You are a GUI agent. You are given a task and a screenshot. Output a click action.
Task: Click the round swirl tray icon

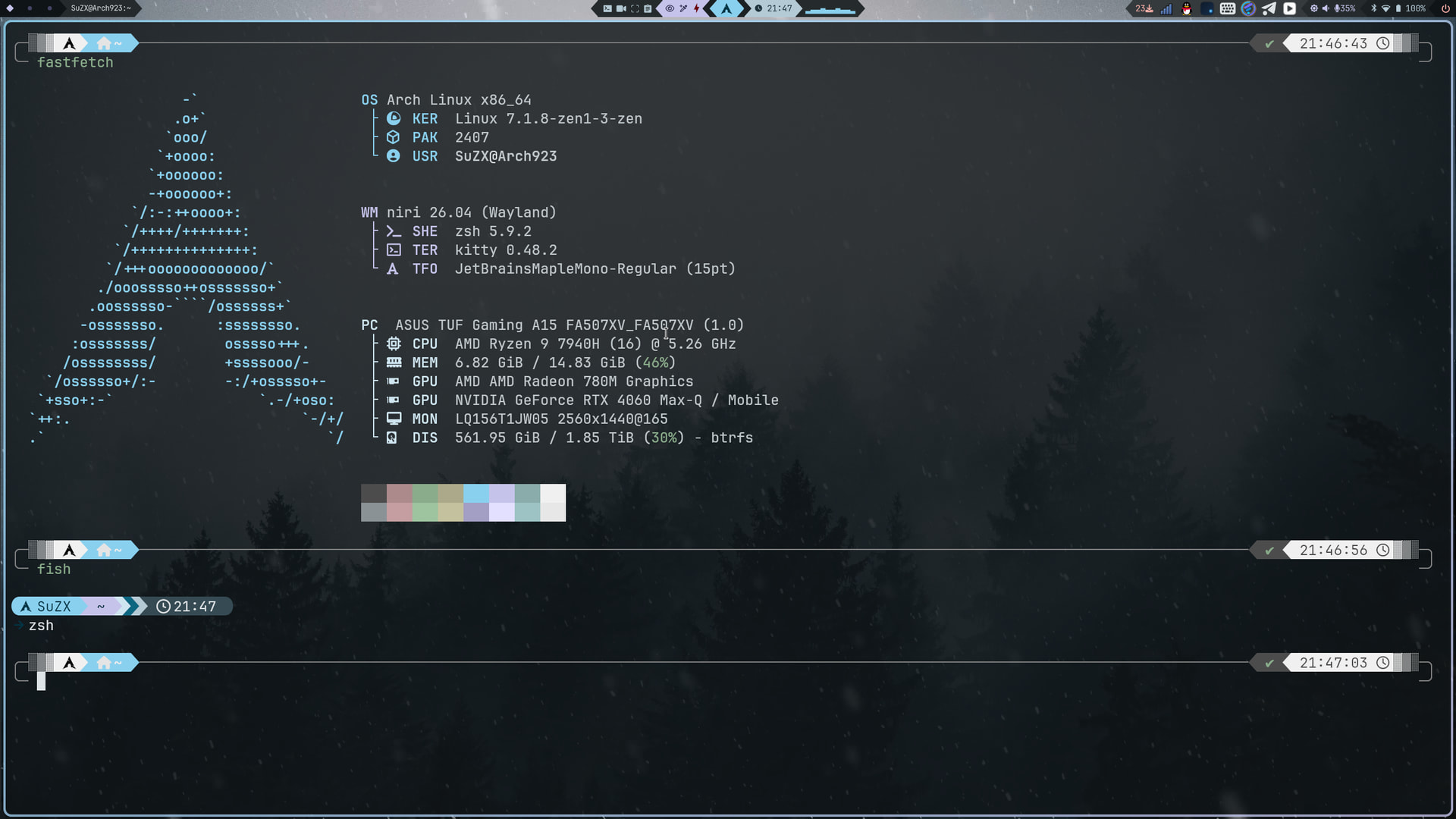pos(1248,8)
